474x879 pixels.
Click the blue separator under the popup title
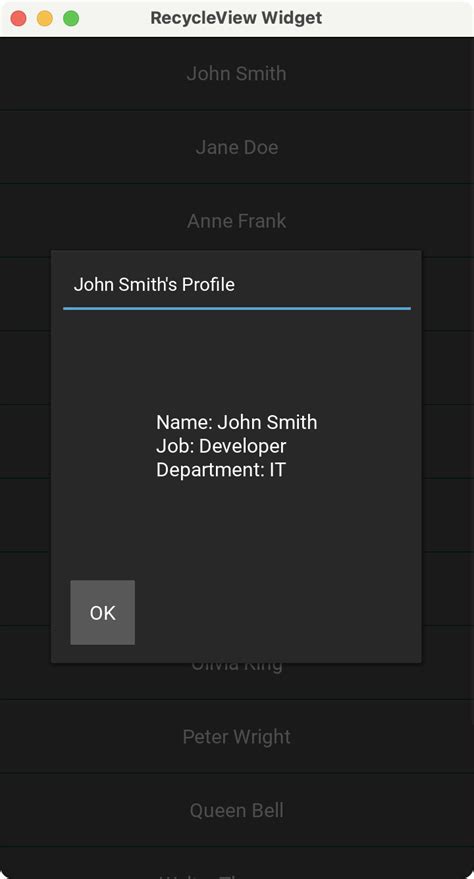click(x=237, y=308)
